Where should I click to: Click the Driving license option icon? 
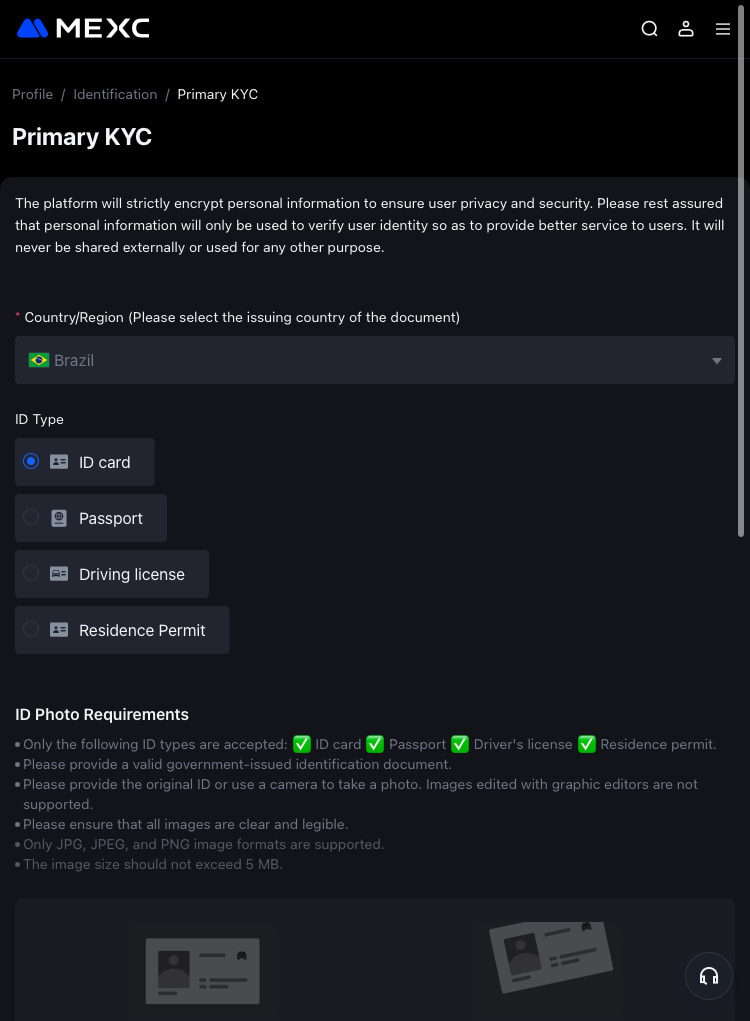[x=59, y=574]
